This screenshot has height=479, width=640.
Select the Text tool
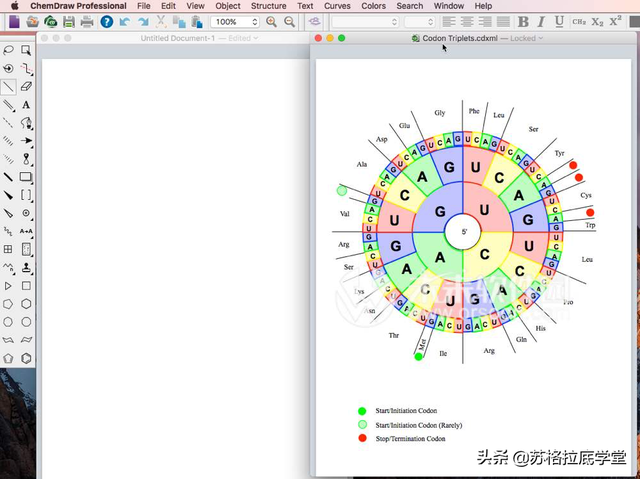(27, 105)
